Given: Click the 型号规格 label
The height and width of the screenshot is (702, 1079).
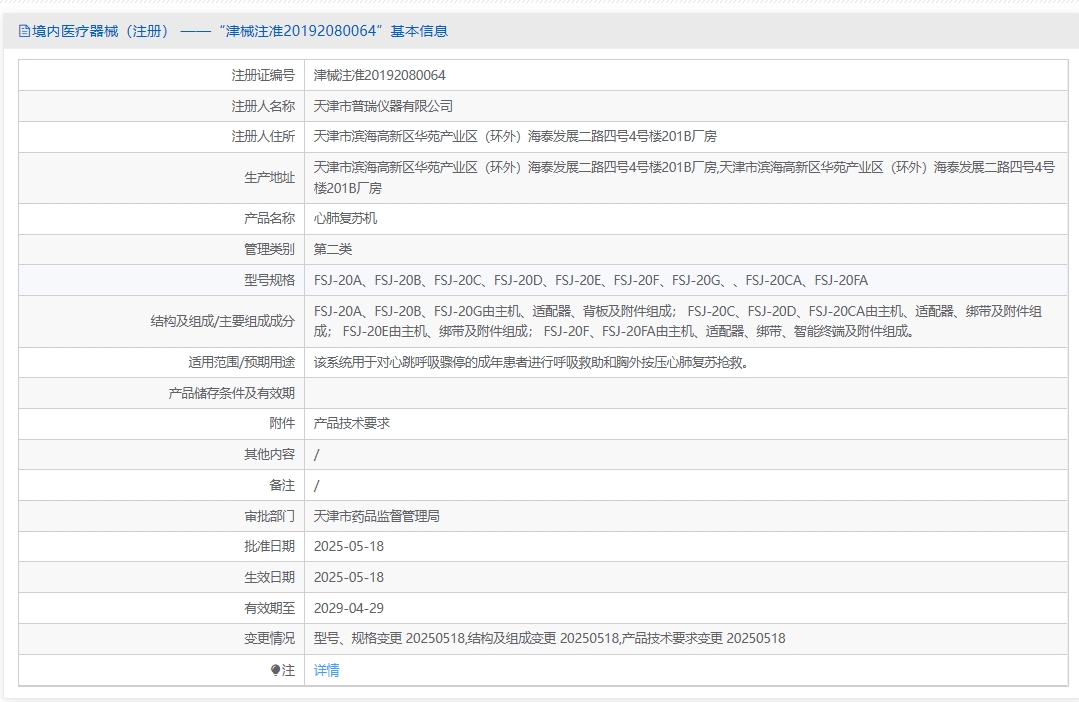Looking at the screenshot, I should click(x=269, y=280).
